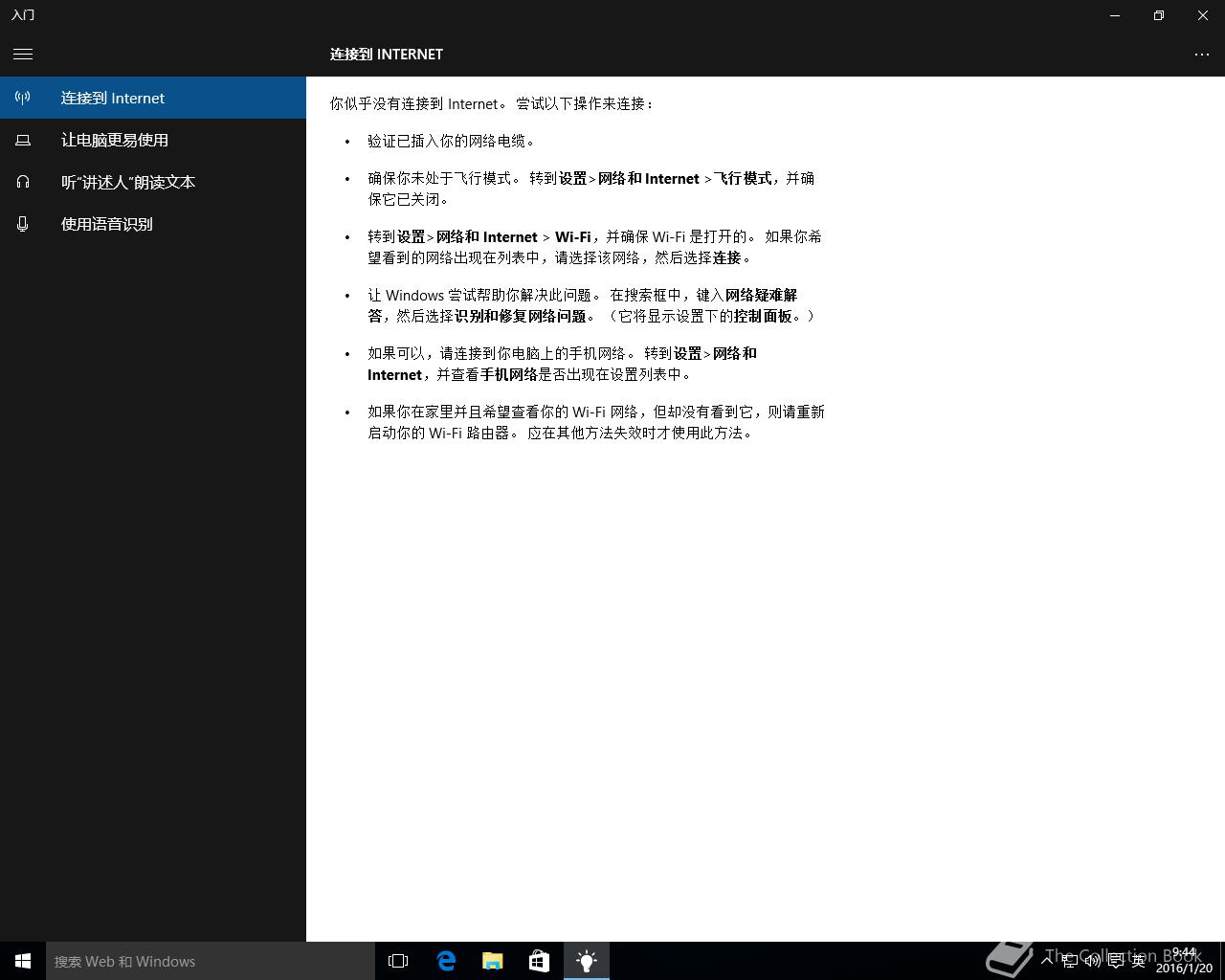Click the headphones icon beside 听"讲述人"朗读文本
The width and height of the screenshot is (1225, 980).
click(x=23, y=182)
